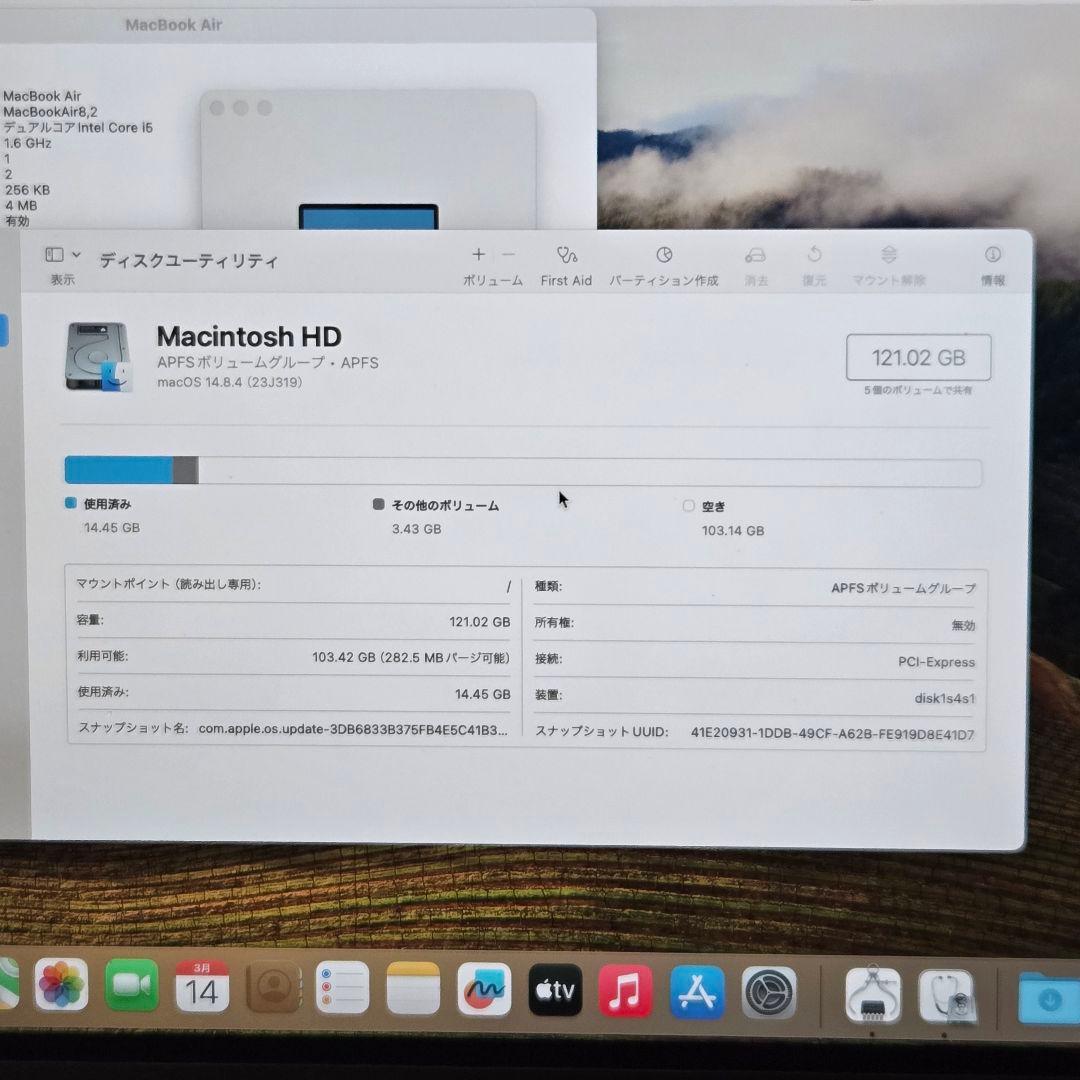Viewport: 1080px width, 1080px height.
Task: Open the 121.02 GB volume sharing menu
Action: [917, 357]
